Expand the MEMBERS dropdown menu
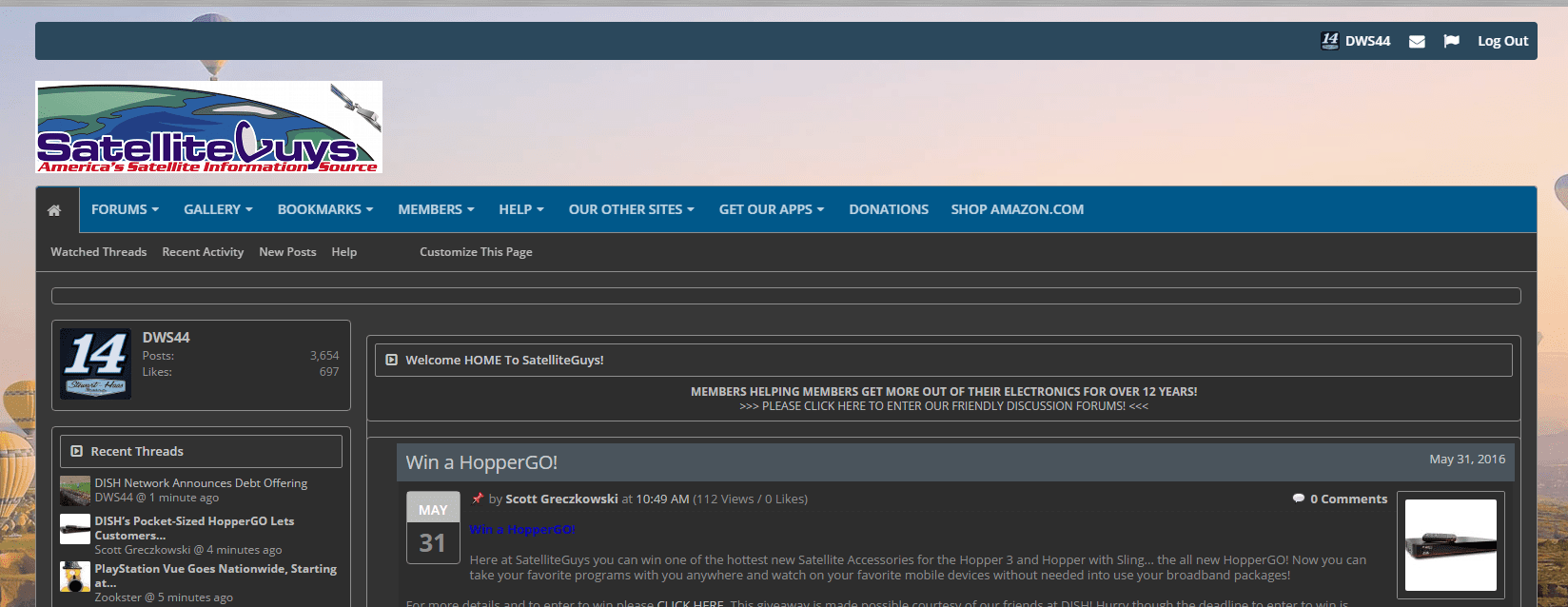 (436, 209)
